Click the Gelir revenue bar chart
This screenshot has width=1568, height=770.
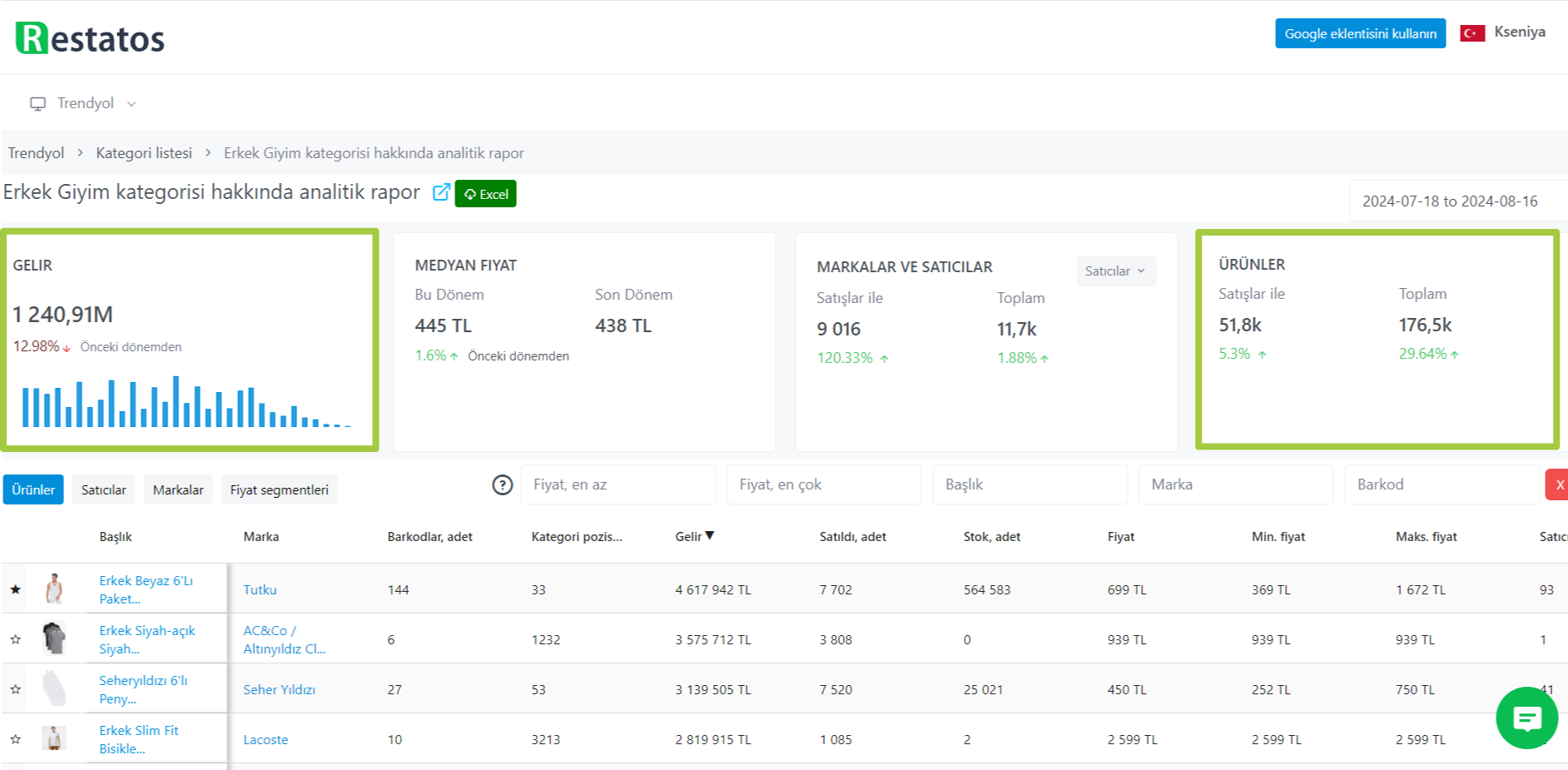point(186,402)
